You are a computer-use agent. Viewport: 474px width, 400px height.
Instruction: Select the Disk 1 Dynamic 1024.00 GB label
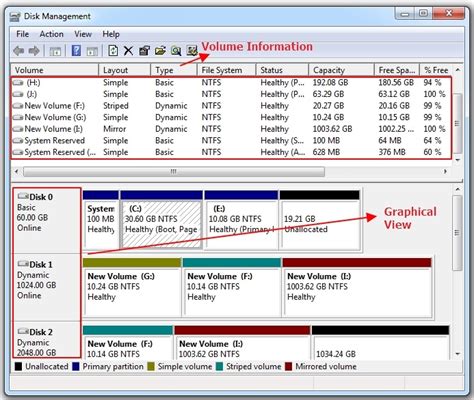click(47, 287)
